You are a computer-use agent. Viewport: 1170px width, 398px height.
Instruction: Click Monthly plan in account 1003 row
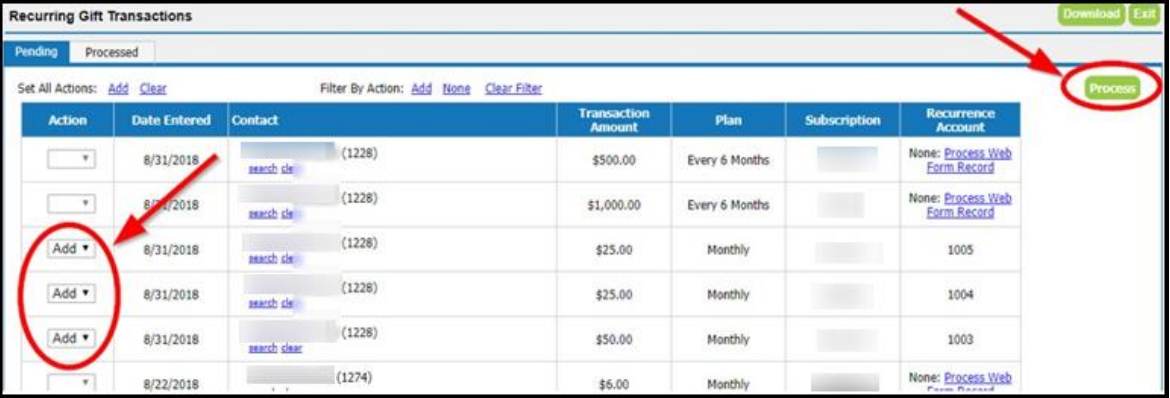728,339
